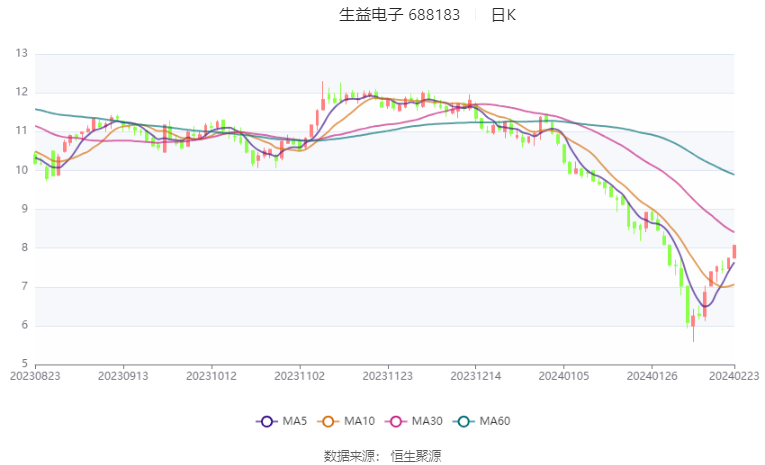765x465 pixels.
Task: Click the 13 price axis label
Action: [21, 53]
